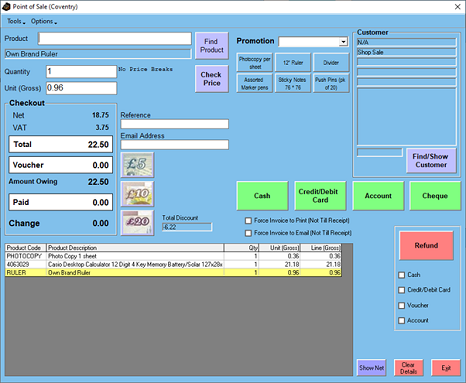The height and width of the screenshot is (383, 466).
Task: Pay with Credit/Debit Card button
Action: pyautogui.click(x=320, y=196)
